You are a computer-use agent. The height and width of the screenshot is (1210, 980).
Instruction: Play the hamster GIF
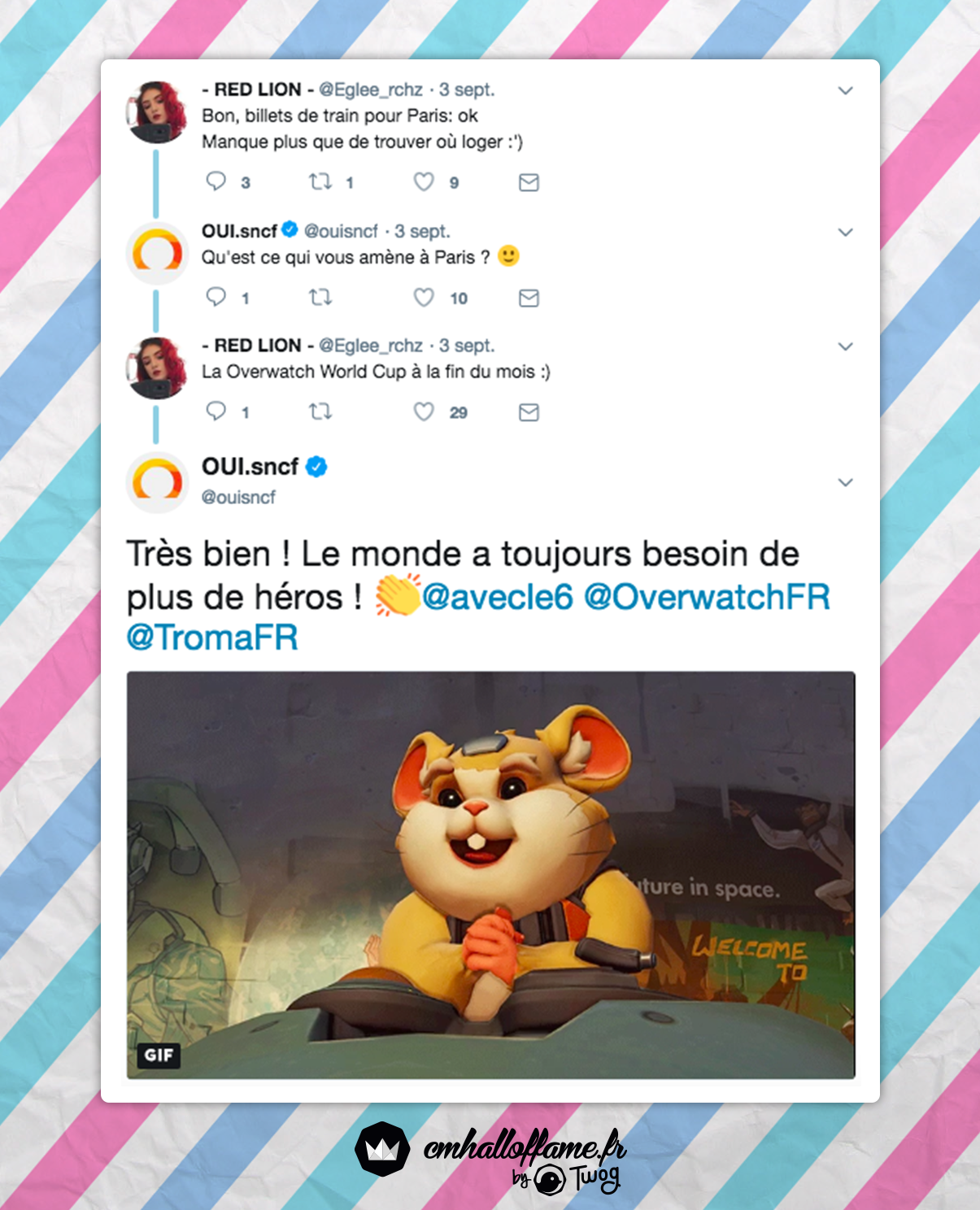pyautogui.click(x=490, y=875)
